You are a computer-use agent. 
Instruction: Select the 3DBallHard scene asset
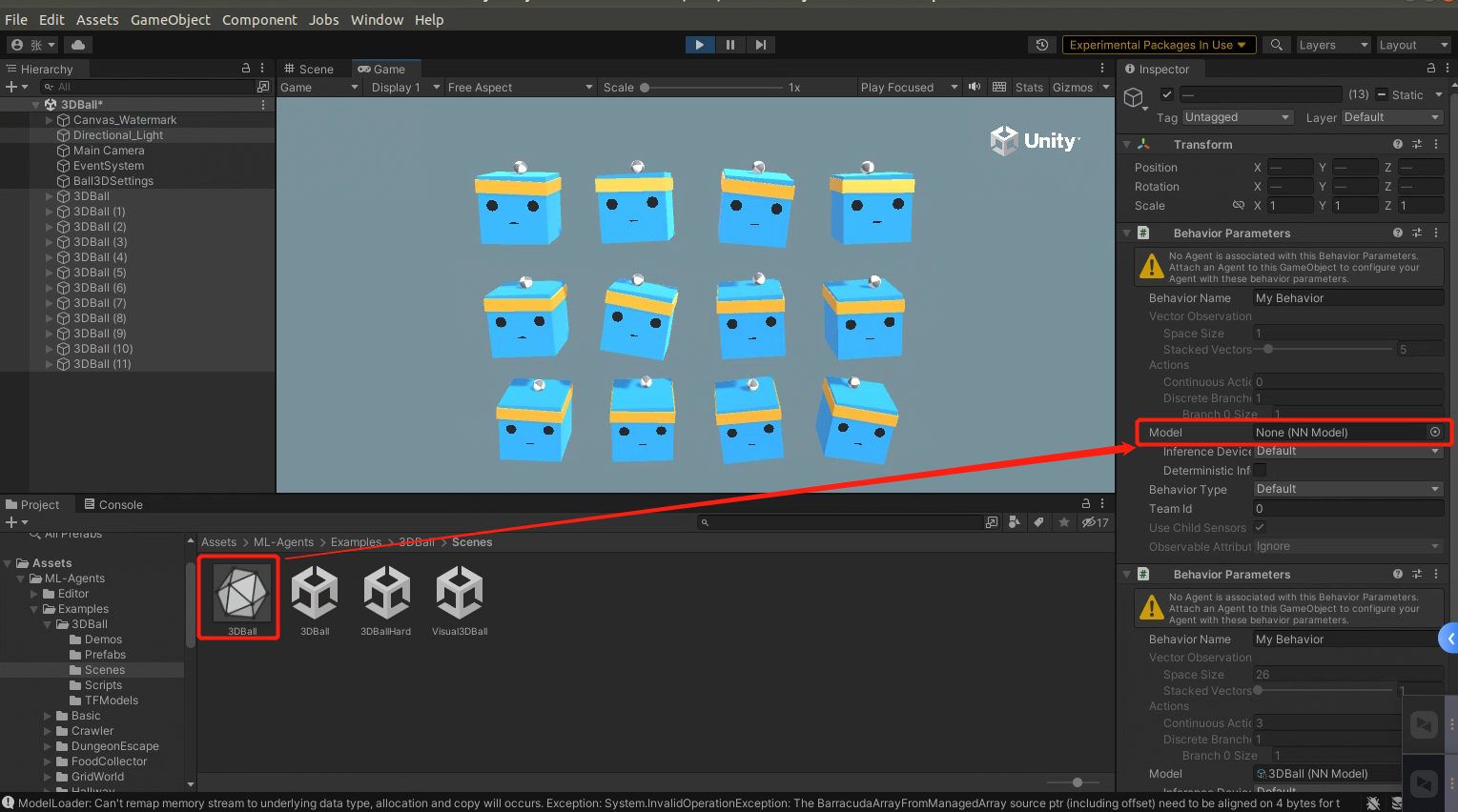click(x=386, y=600)
